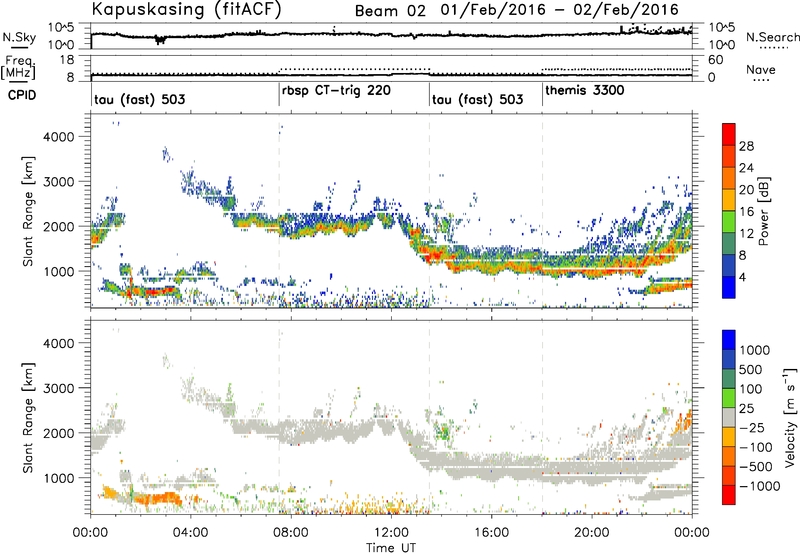Click the '3000' tick on the velocity panel
Screen dimensions: 800x554
[58, 388]
